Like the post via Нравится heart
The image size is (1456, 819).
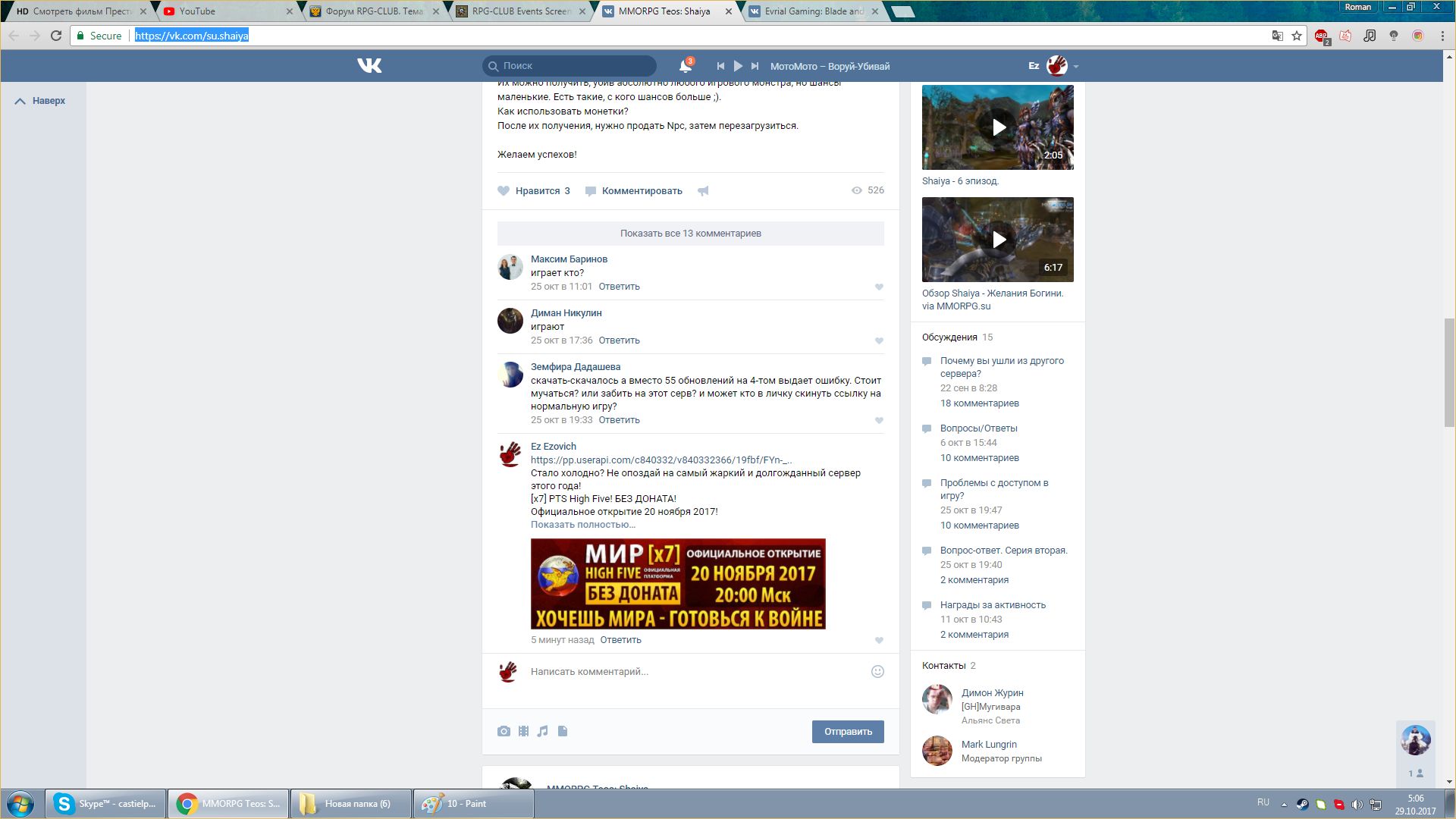click(504, 191)
